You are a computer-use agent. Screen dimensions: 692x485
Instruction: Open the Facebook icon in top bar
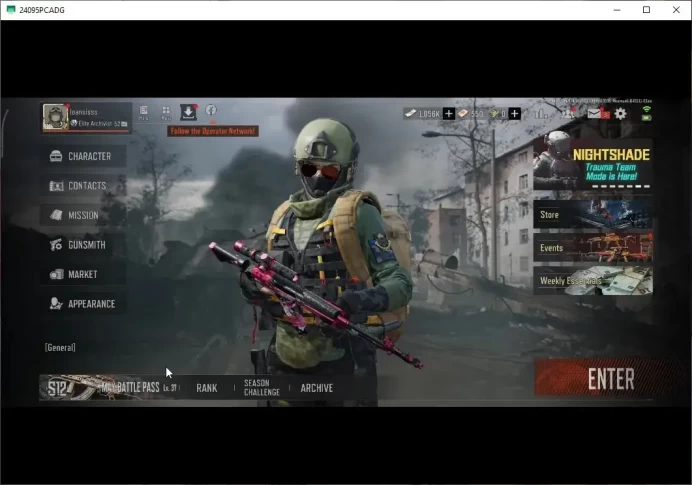coord(211,110)
